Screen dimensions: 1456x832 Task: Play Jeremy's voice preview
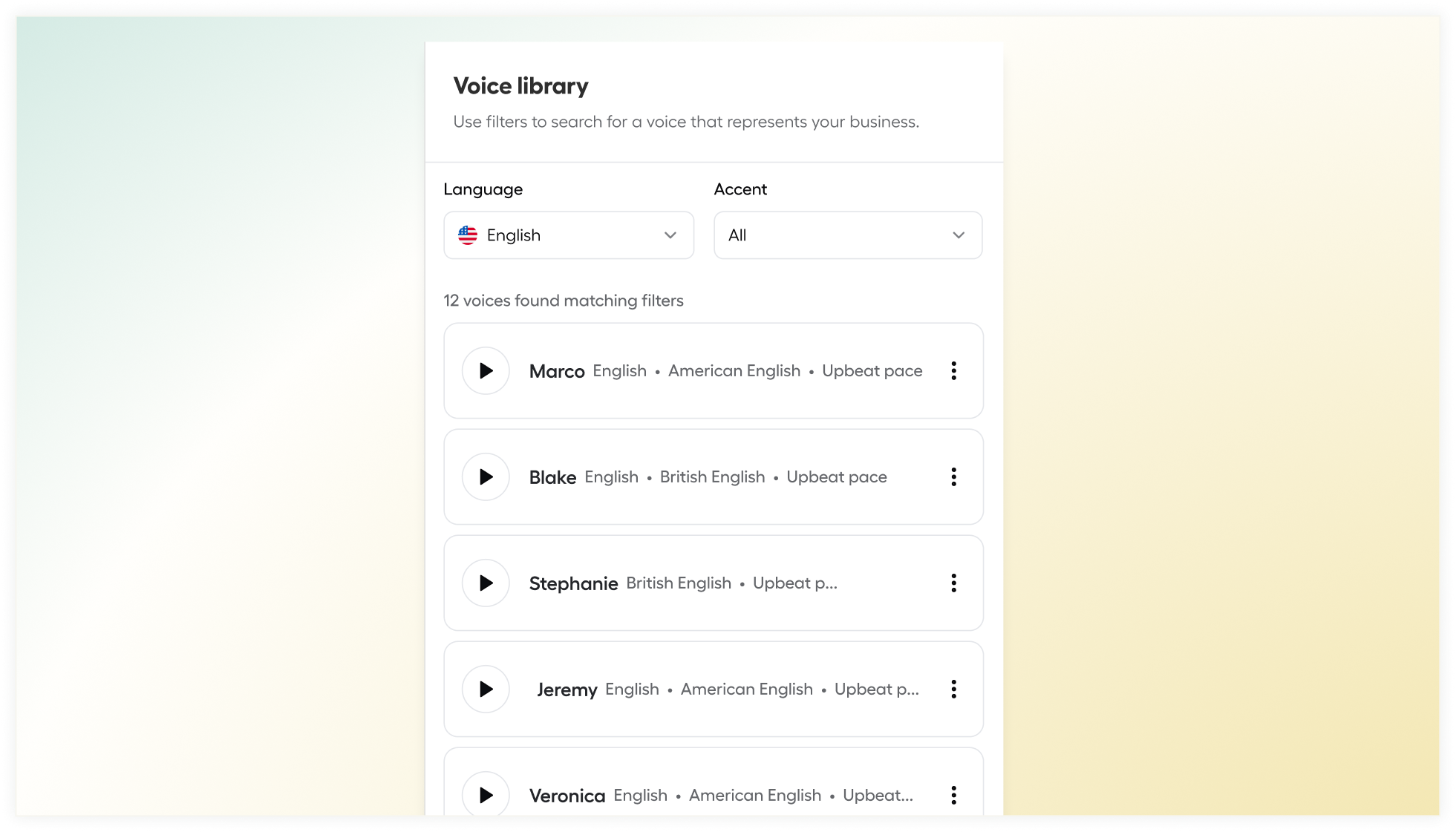click(x=486, y=689)
